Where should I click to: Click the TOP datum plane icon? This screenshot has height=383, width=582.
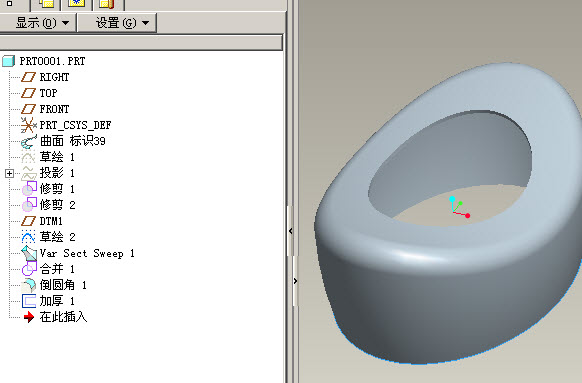[x=28, y=93]
